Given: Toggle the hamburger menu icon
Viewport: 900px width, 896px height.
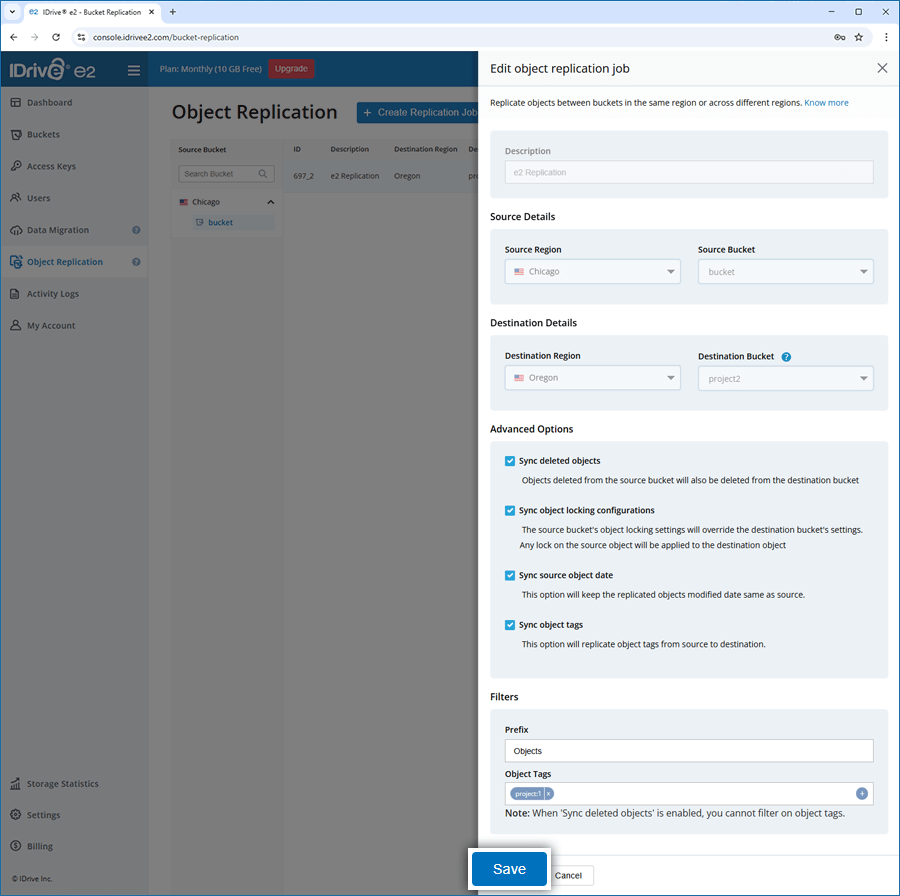Looking at the screenshot, I should click(x=134, y=70).
